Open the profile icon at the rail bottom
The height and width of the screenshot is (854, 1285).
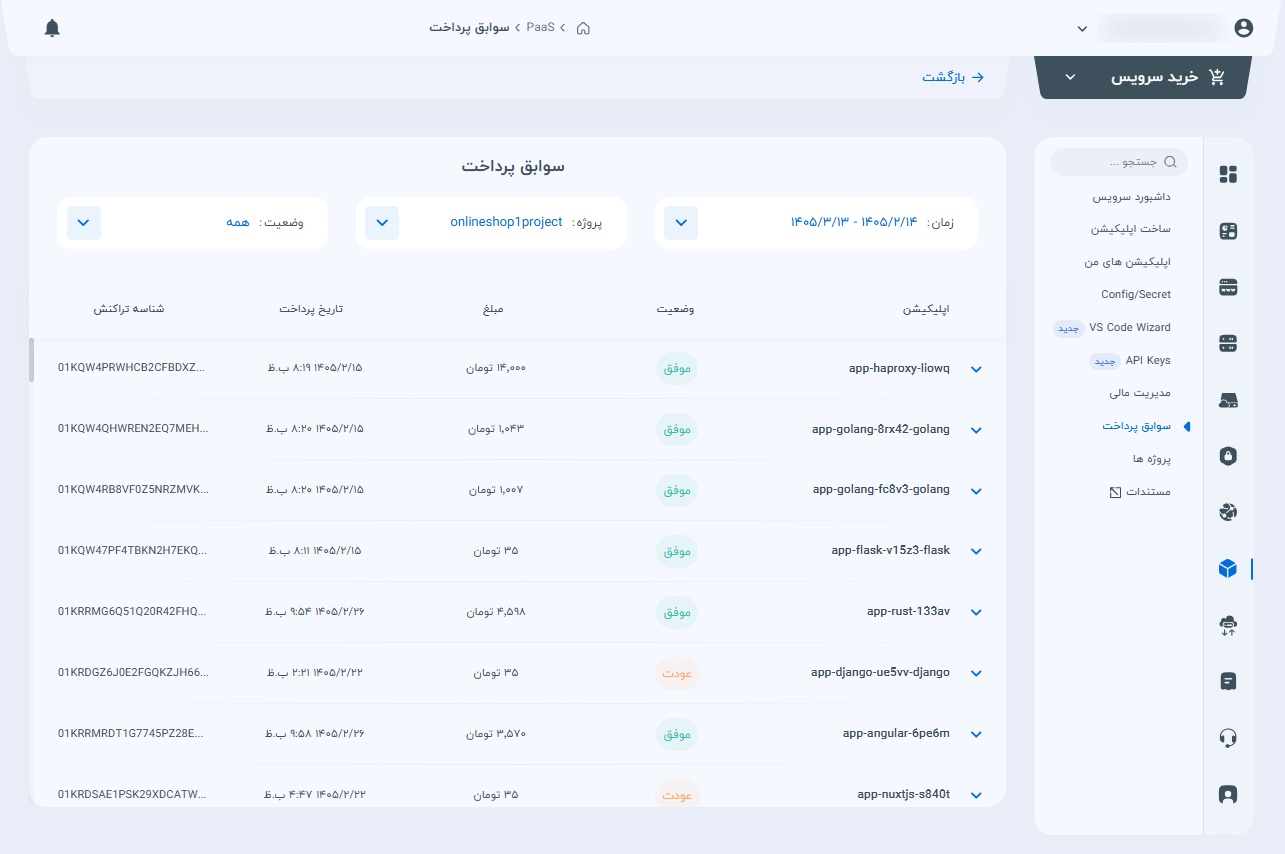[1229, 795]
